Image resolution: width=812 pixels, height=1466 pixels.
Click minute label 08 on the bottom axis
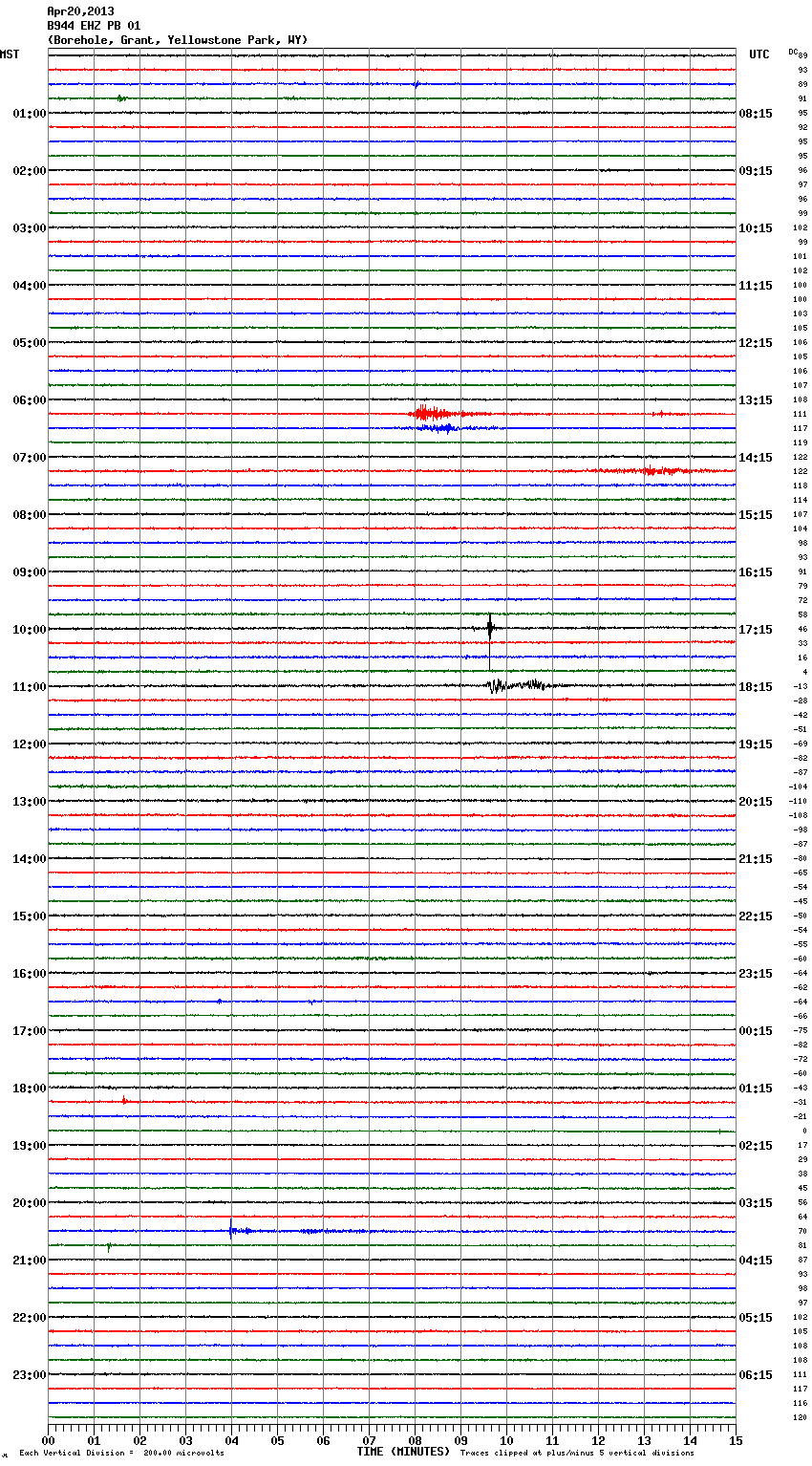(x=415, y=1440)
